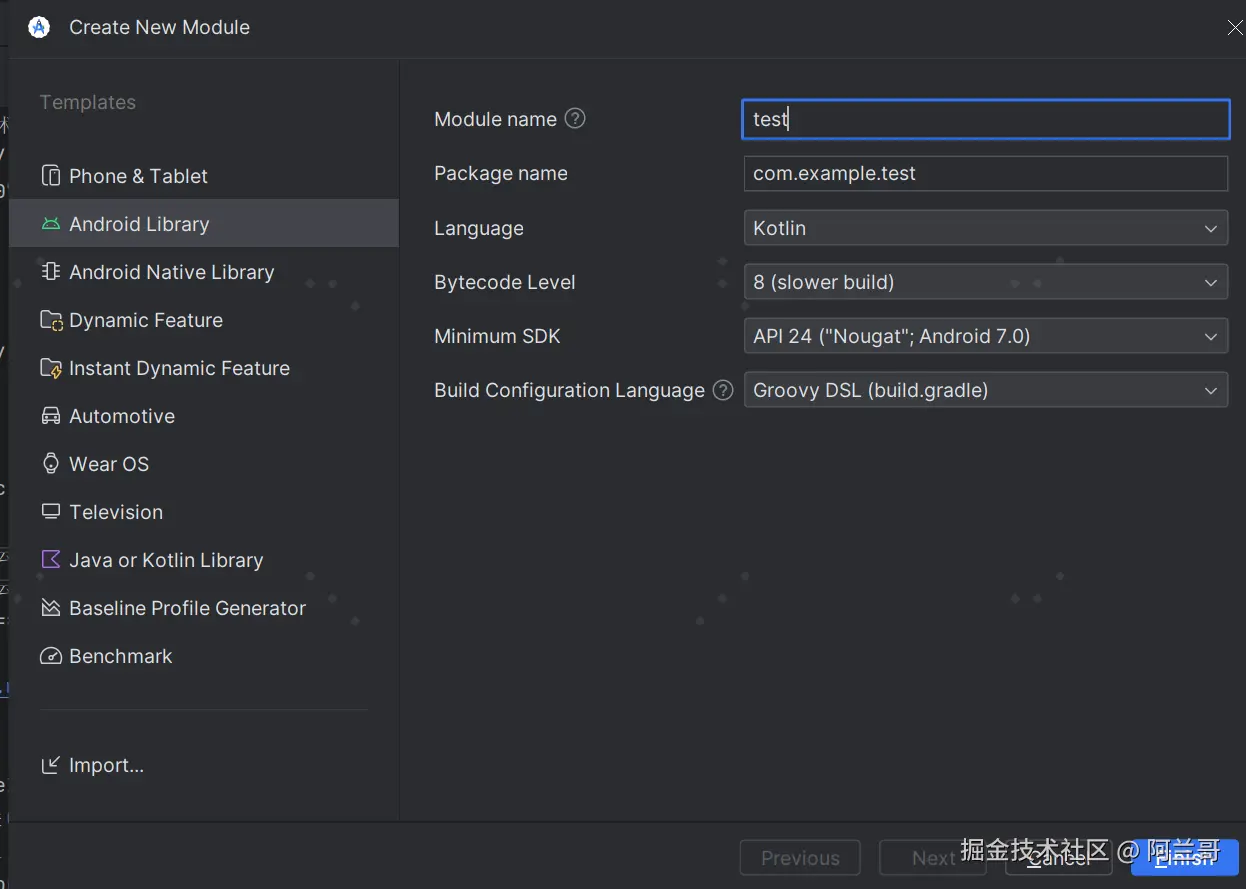Click the Baseline Profile Generator icon
The height and width of the screenshot is (889, 1246).
click(50, 608)
